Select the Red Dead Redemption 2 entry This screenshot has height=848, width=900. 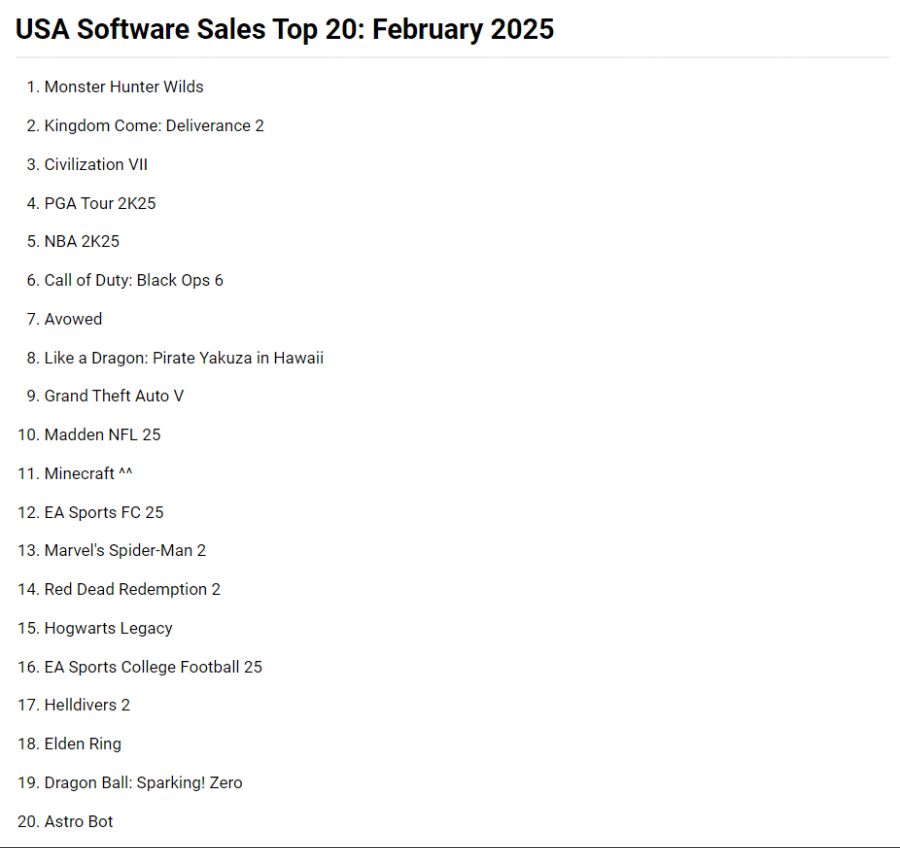[132, 590]
